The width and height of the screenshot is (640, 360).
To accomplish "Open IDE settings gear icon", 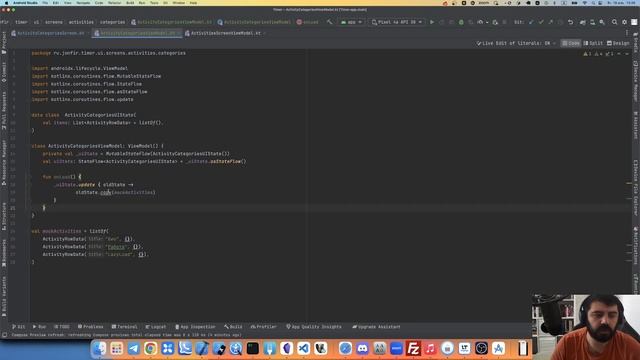I will pyautogui.click(x=624, y=22).
